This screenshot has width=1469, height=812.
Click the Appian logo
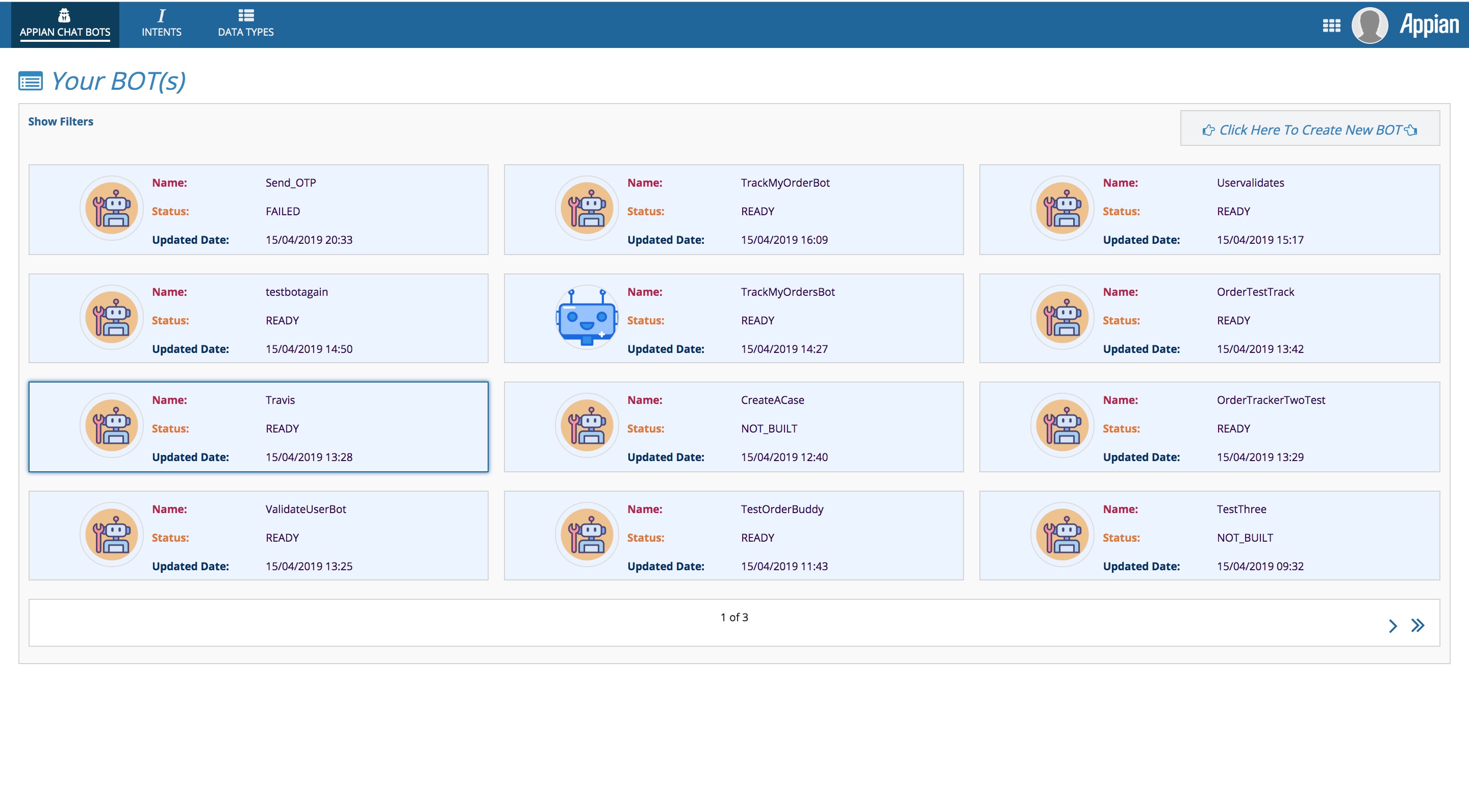coord(1429,24)
